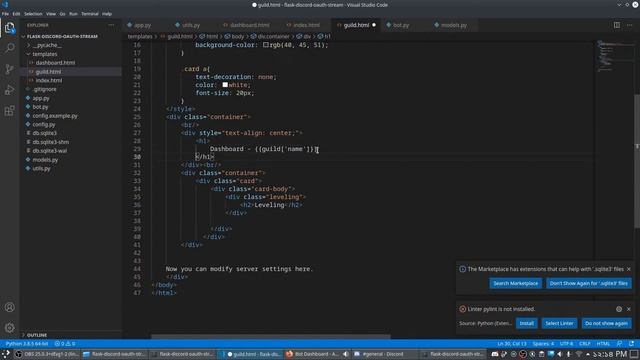The height and width of the screenshot is (360, 640).
Task: Click errors and warnings count in status bar
Action: (65, 344)
